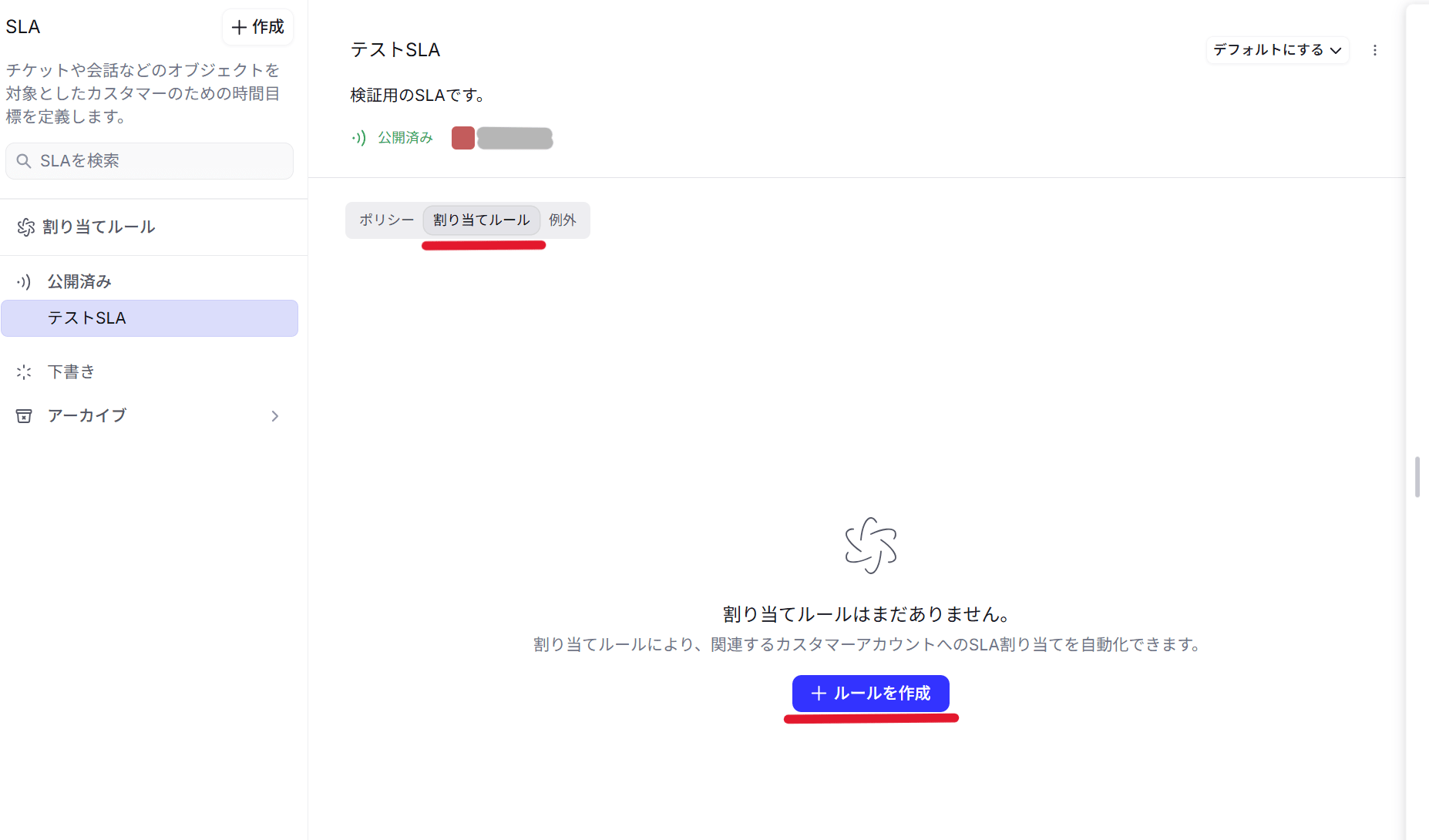
Task: Click the plus icon inside the 作成 button
Action: pyautogui.click(x=239, y=27)
